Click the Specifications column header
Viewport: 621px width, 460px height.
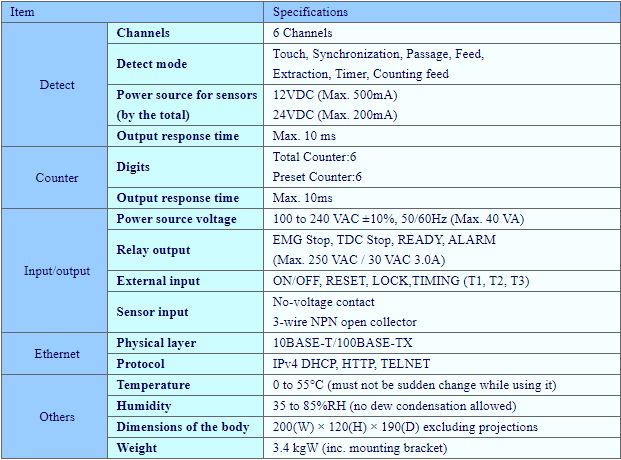[x=310, y=12]
